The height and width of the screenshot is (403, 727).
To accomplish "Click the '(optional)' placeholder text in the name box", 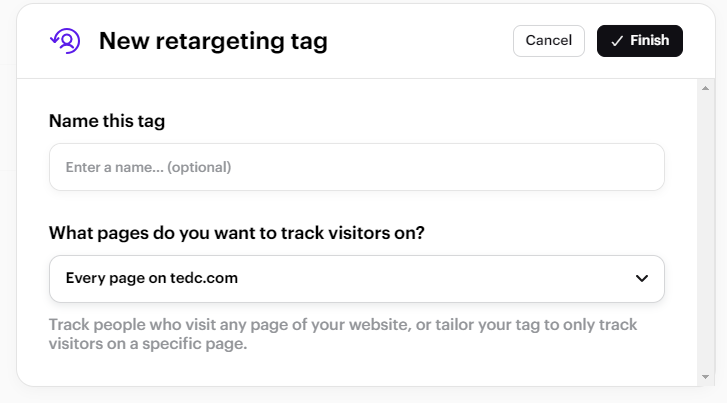I will point(199,167).
